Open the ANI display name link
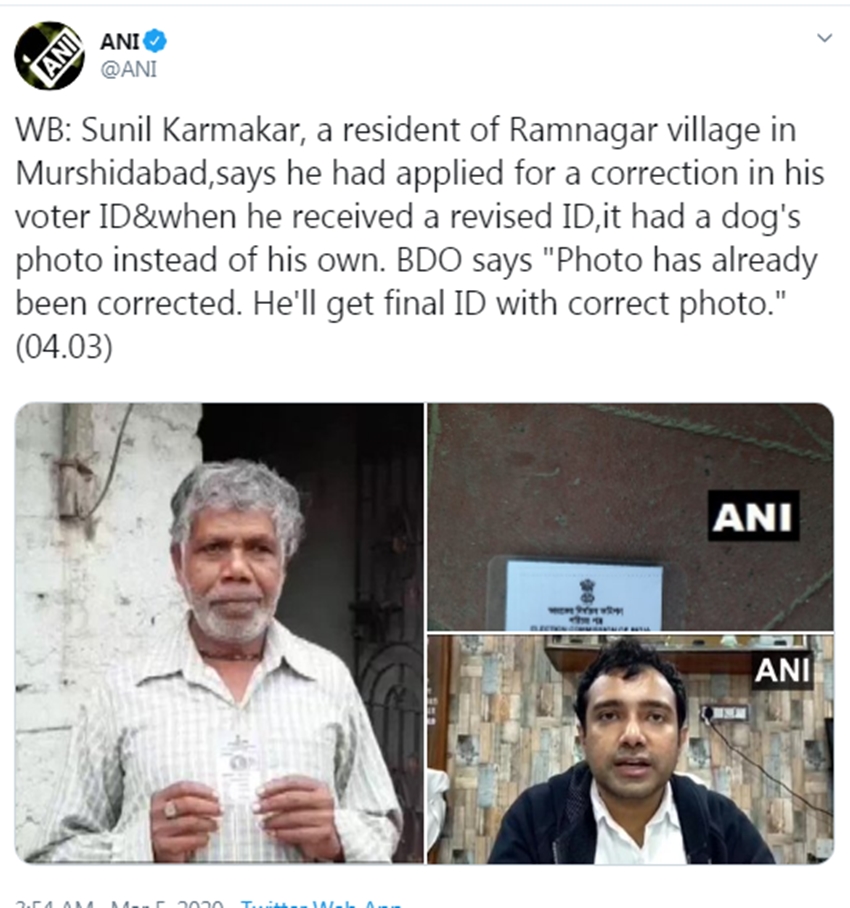 120,41
